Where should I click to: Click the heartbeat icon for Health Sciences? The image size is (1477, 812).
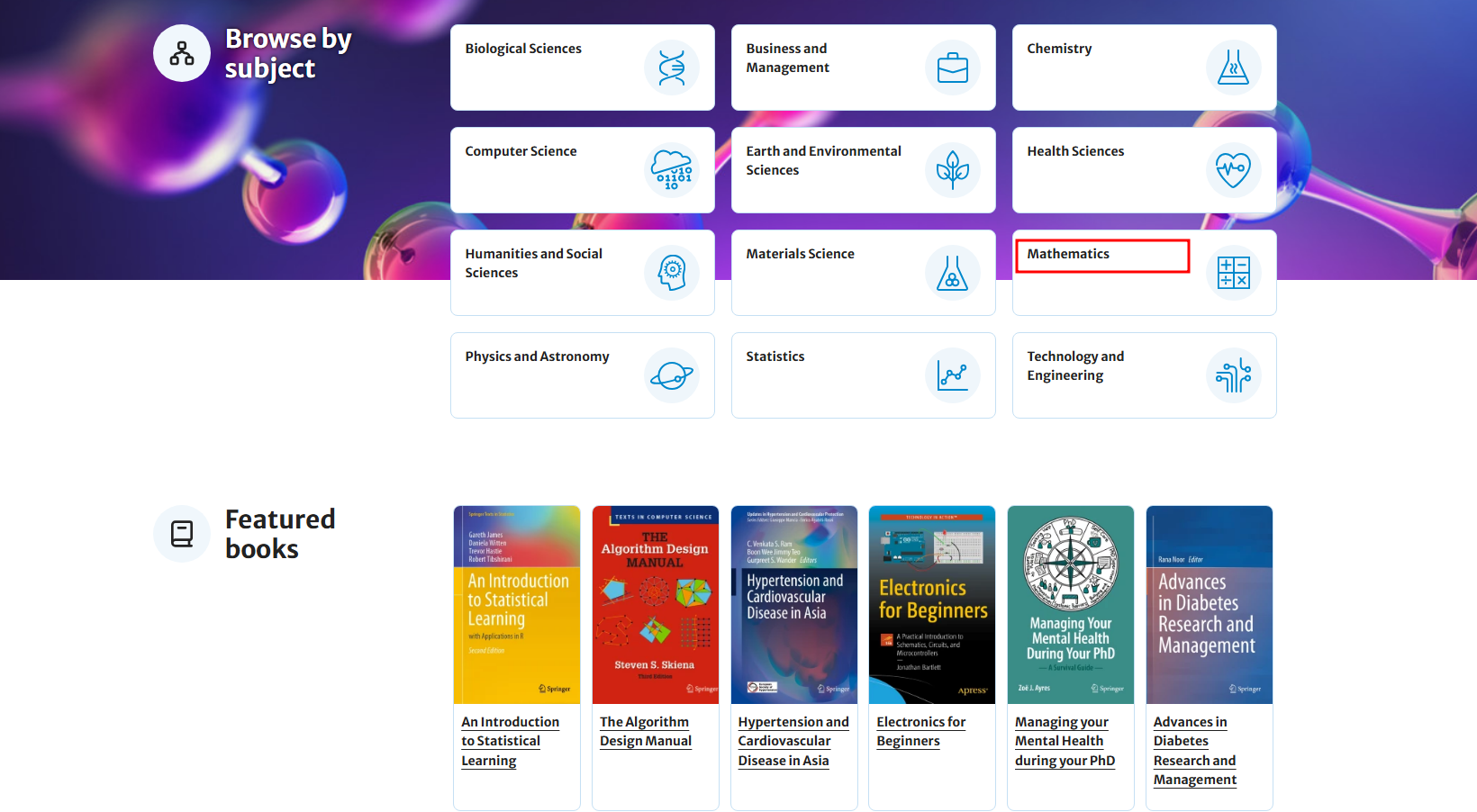(1233, 170)
